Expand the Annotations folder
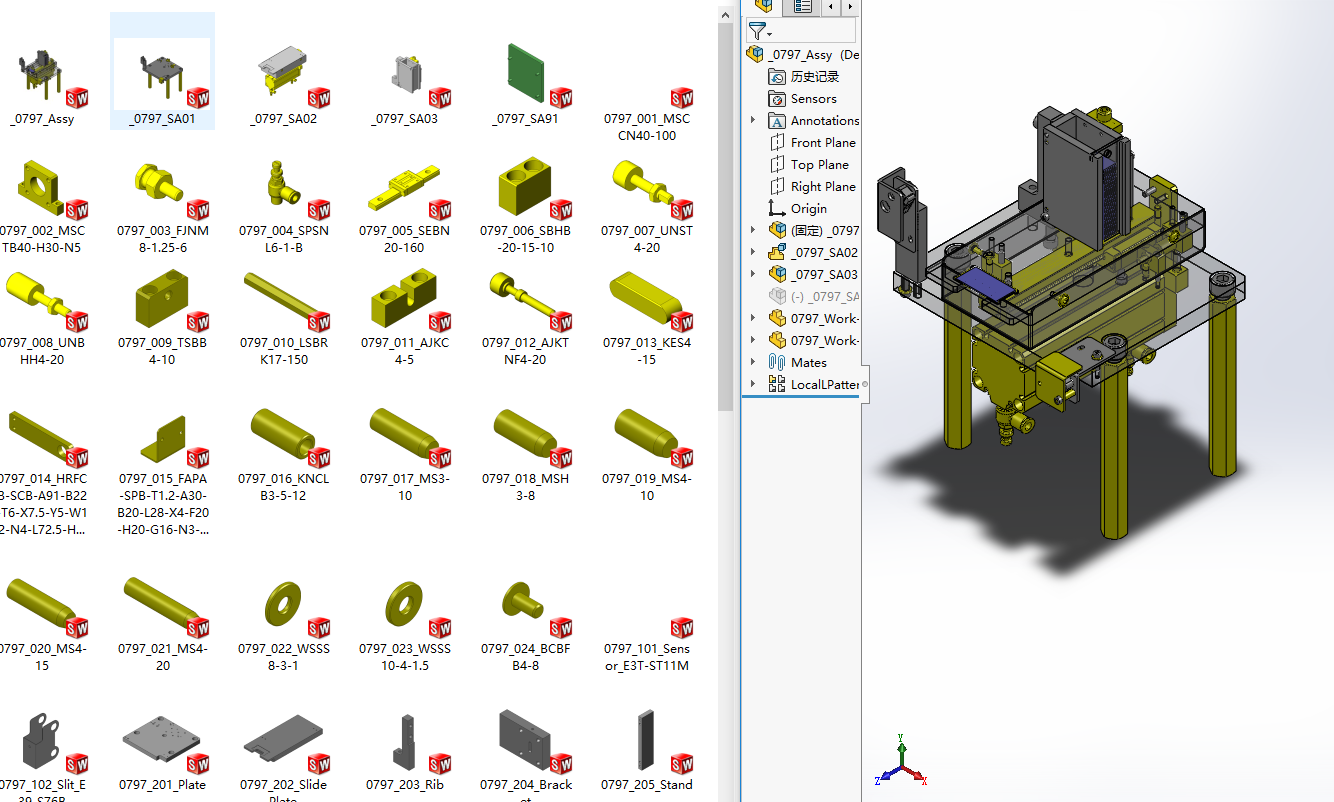Image resolution: width=1334 pixels, height=802 pixels. click(753, 120)
